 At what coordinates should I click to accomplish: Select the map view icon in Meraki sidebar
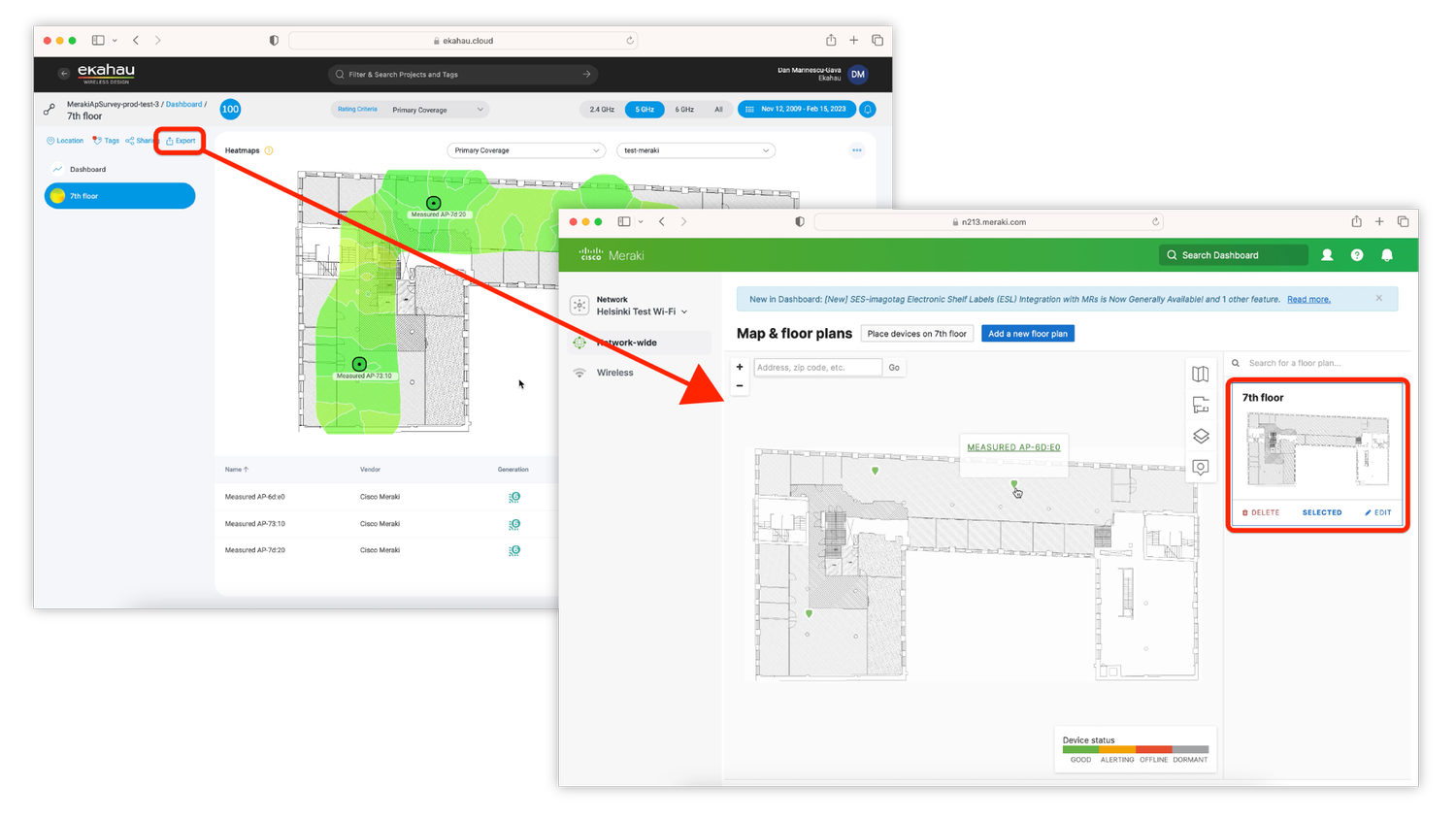tap(1201, 374)
